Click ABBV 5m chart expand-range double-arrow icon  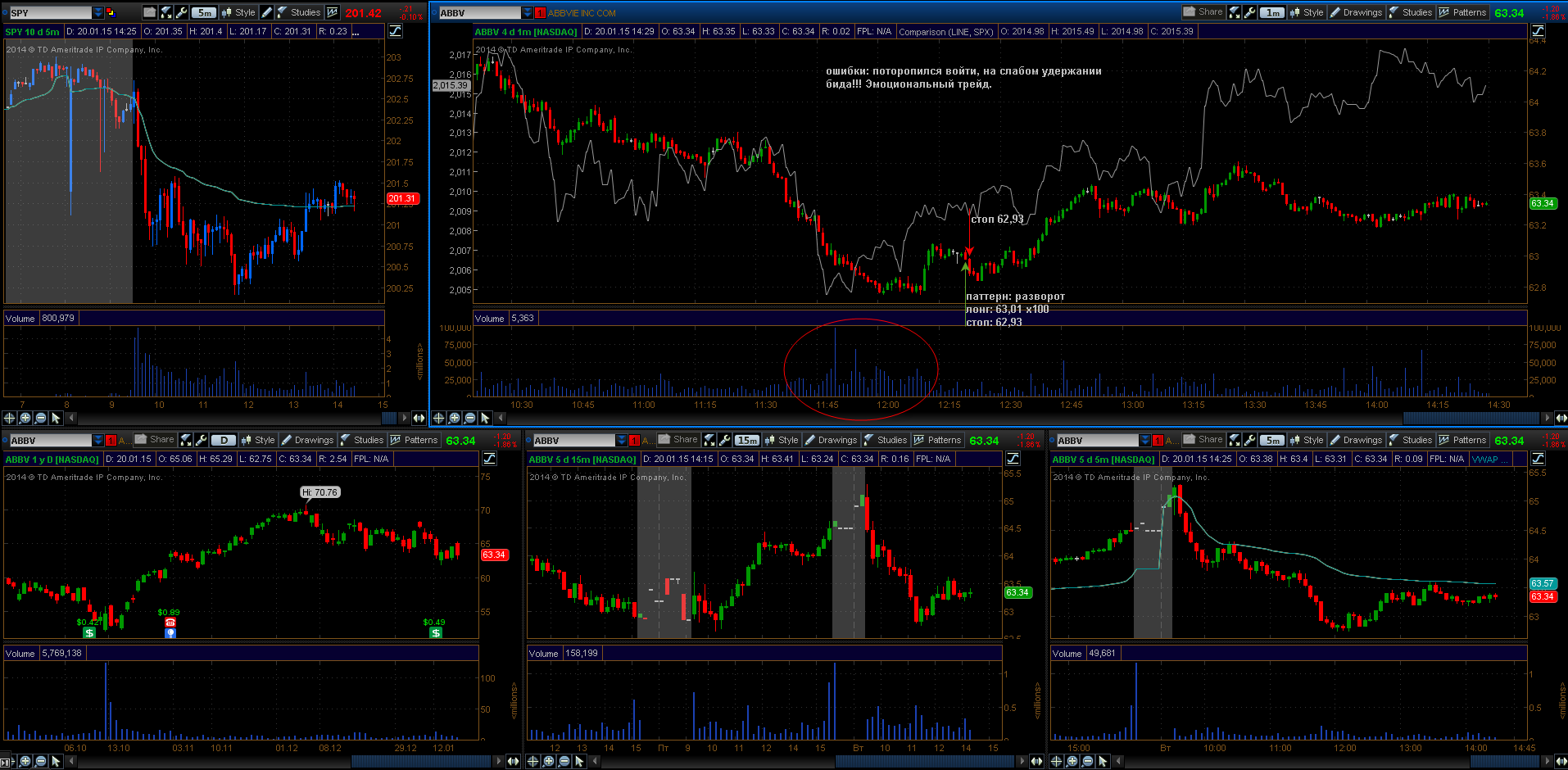pyautogui.click(x=1560, y=761)
